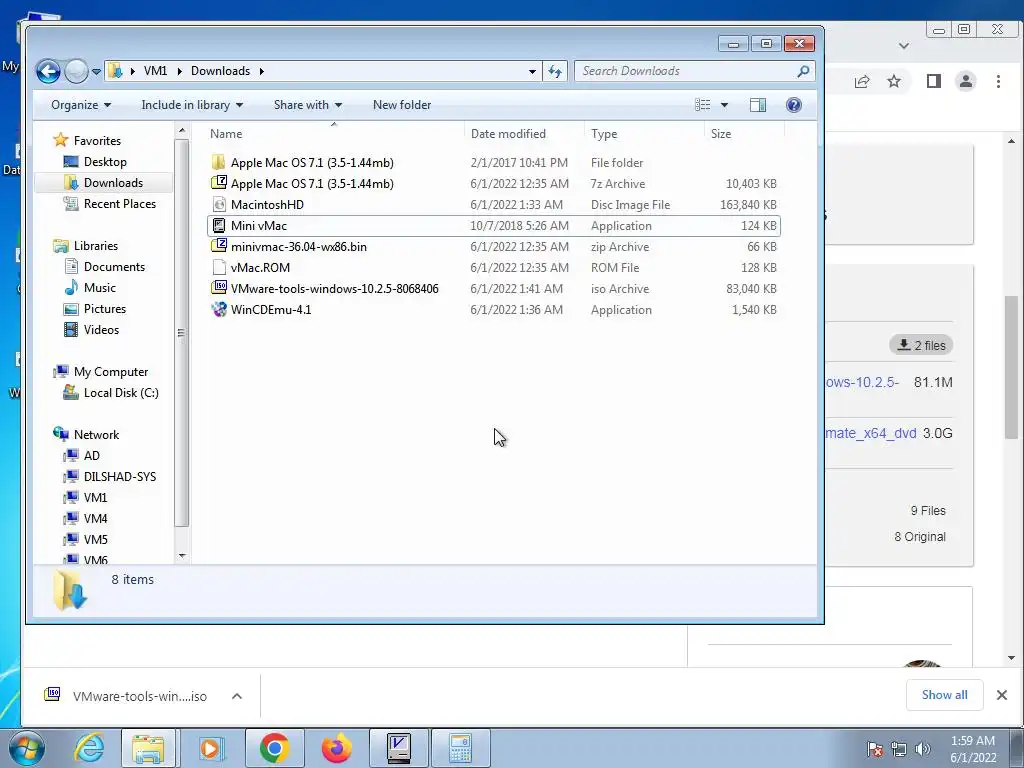Click the Explorer forward arrow button

click(76, 71)
